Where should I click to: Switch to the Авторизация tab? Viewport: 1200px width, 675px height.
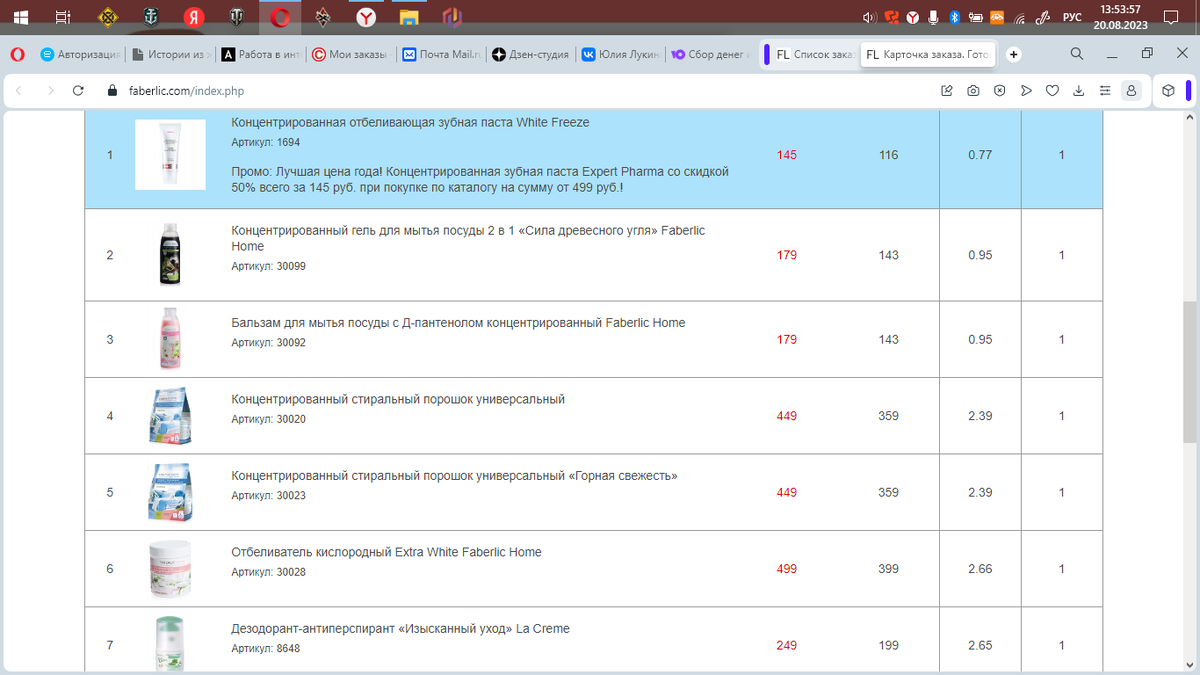pos(79,55)
